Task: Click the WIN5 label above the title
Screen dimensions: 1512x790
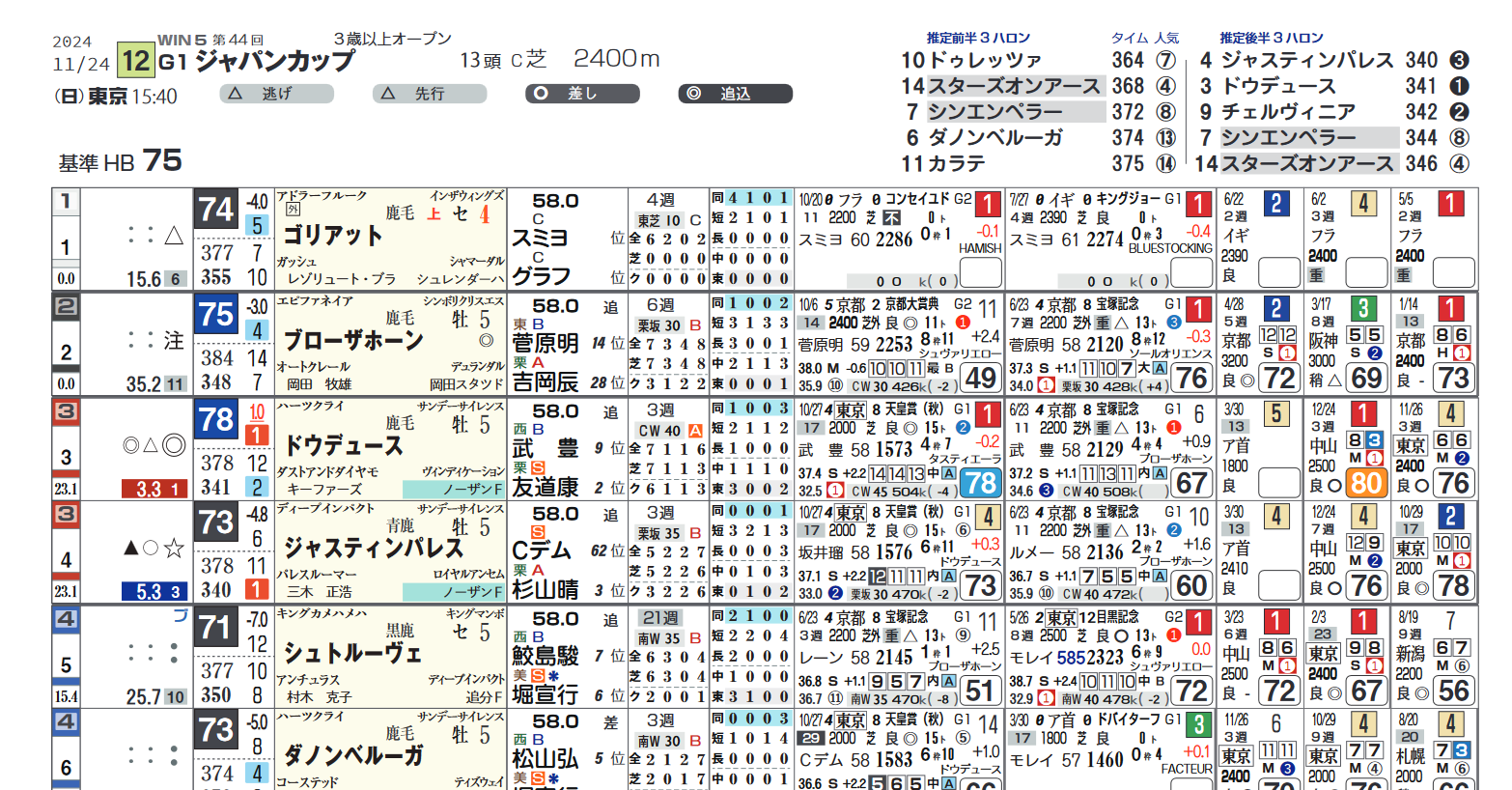Action: pos(182,40)
